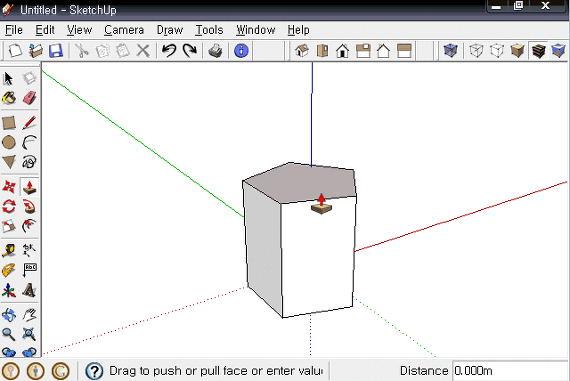Select the Freehand scribble tool

click(29, 162)
